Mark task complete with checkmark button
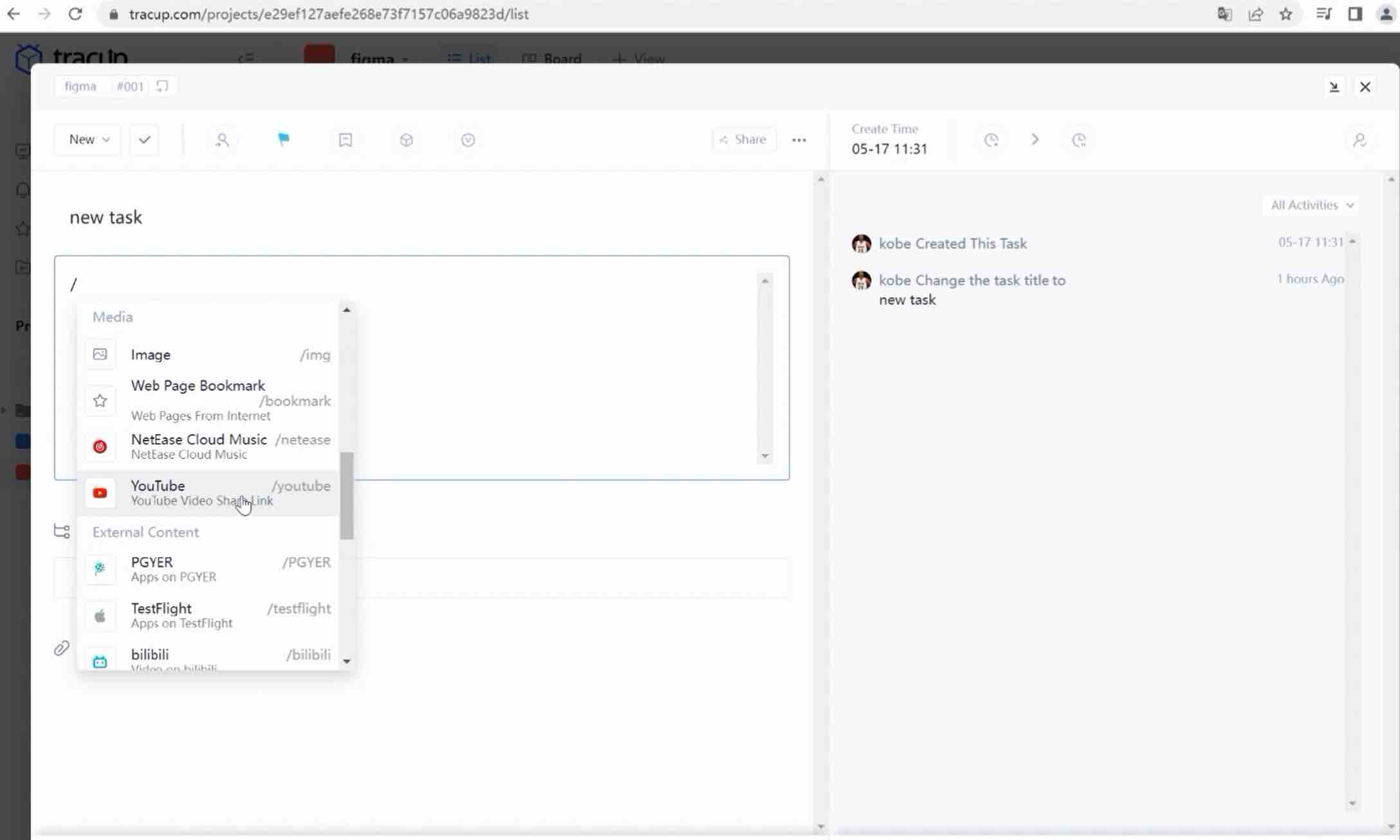The image size is (1400, 840). click(144, 140)
